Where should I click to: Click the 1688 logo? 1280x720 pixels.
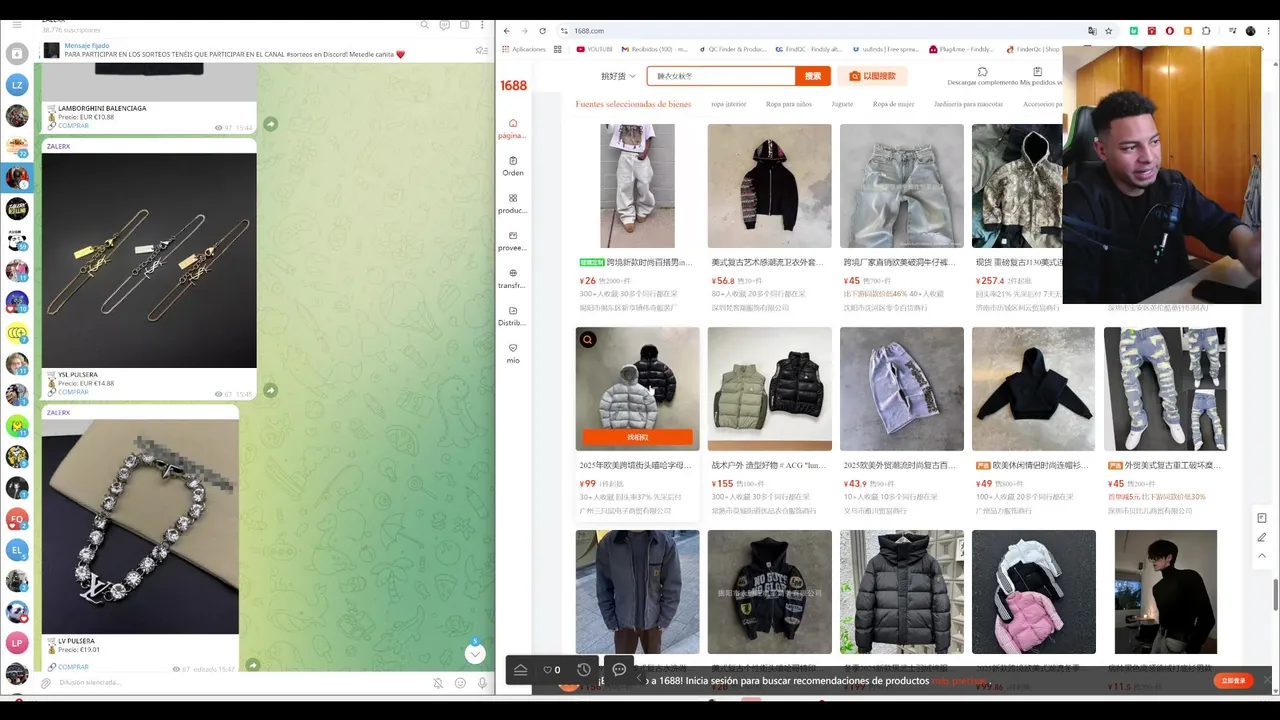pos(513,86)
